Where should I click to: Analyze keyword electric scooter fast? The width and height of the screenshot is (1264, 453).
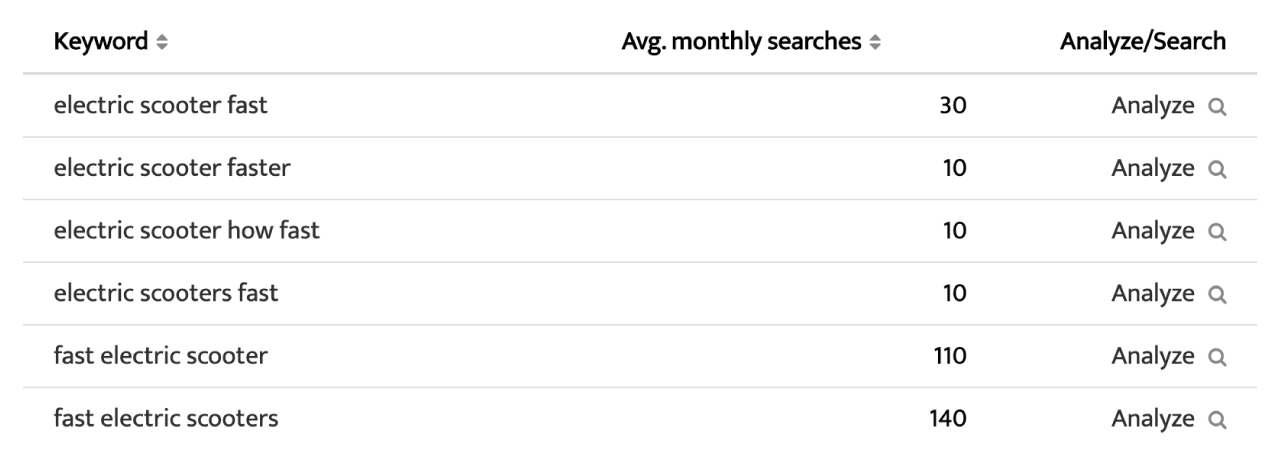click(x=1153, y=106)
